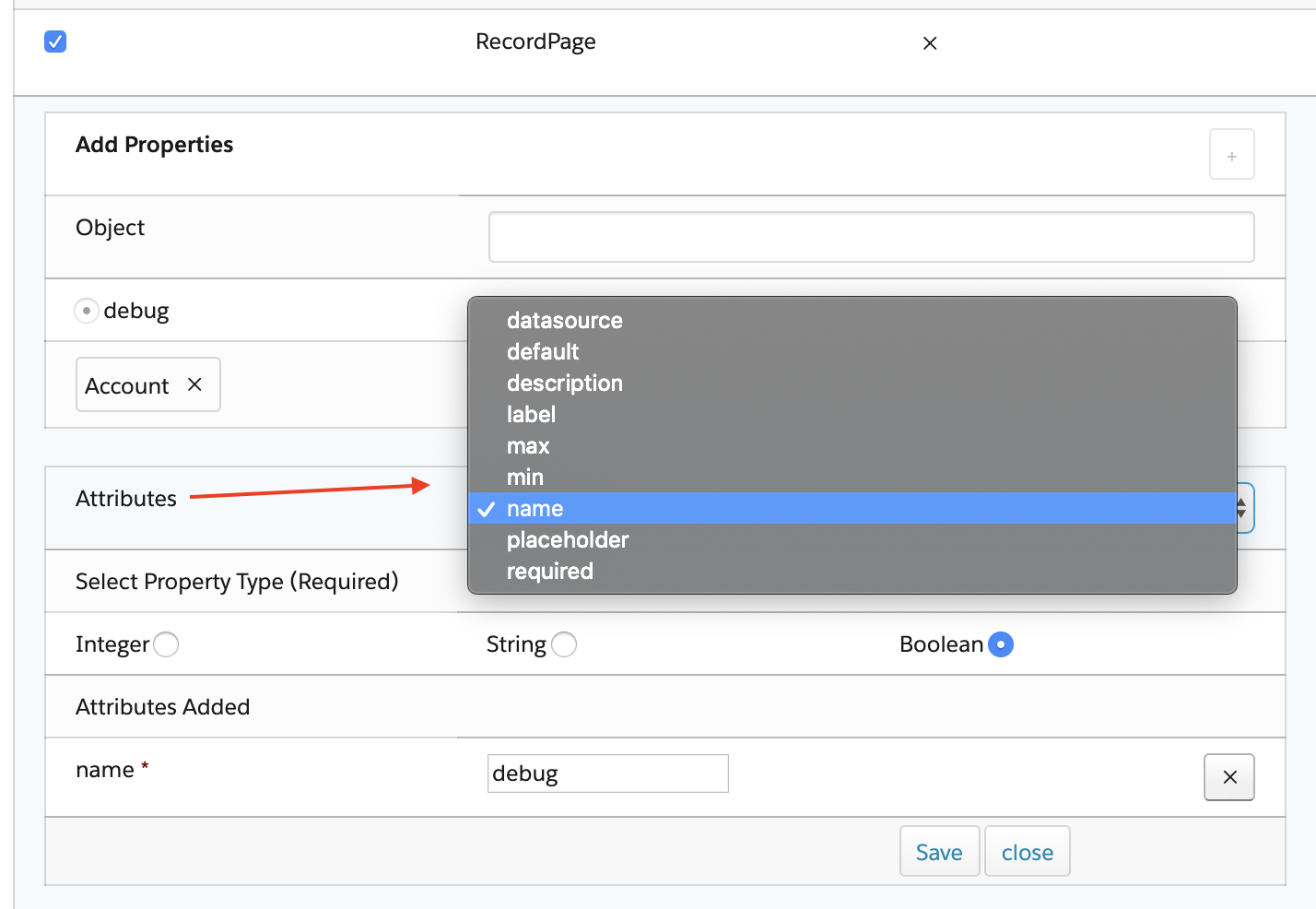
Task: Select max attribute option
Action: pyautogui.click(x=528, y=446)
